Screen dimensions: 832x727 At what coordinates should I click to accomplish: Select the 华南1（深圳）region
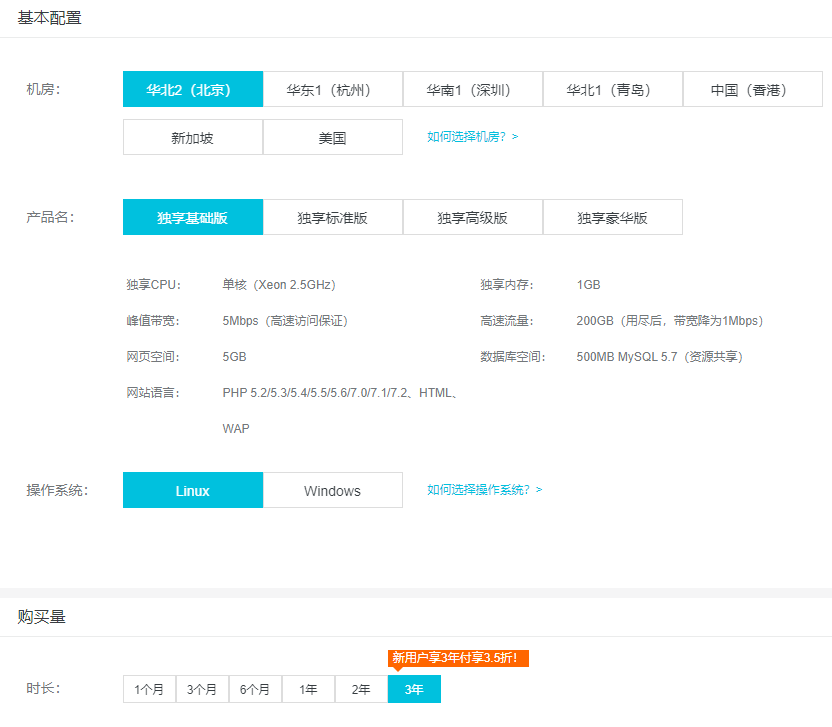472,89
